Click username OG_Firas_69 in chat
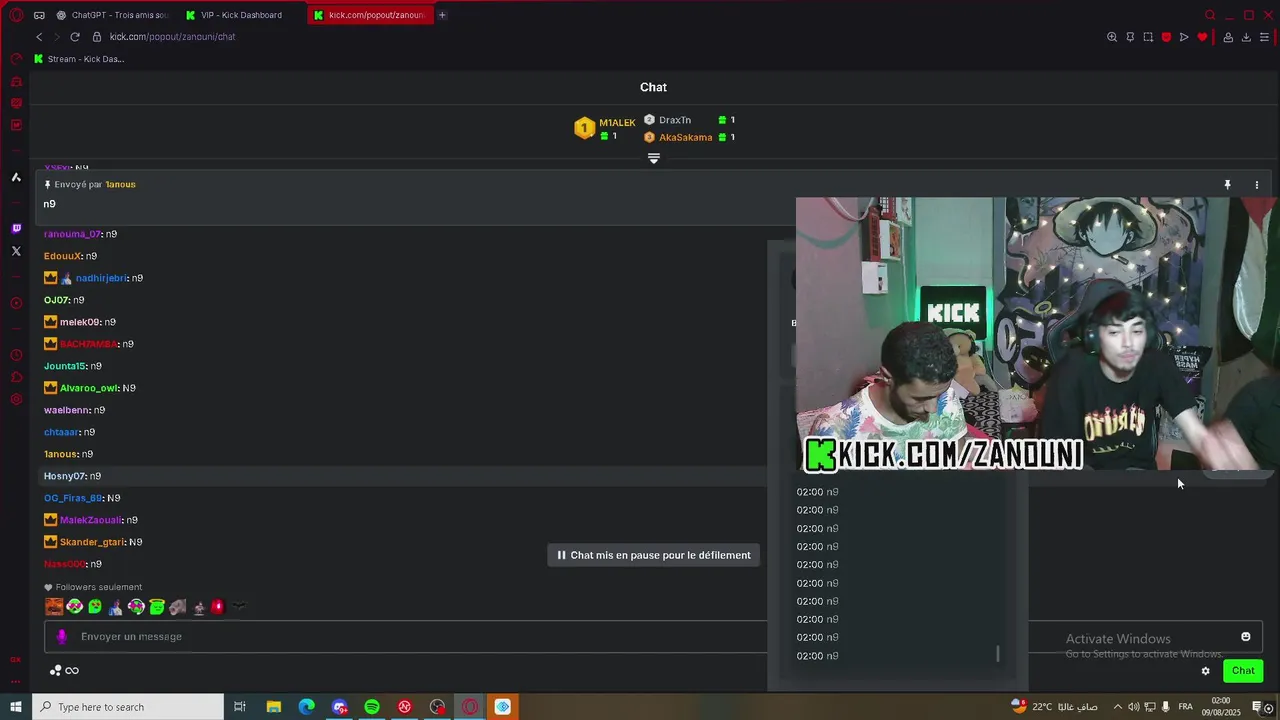 tap(73, 498)
